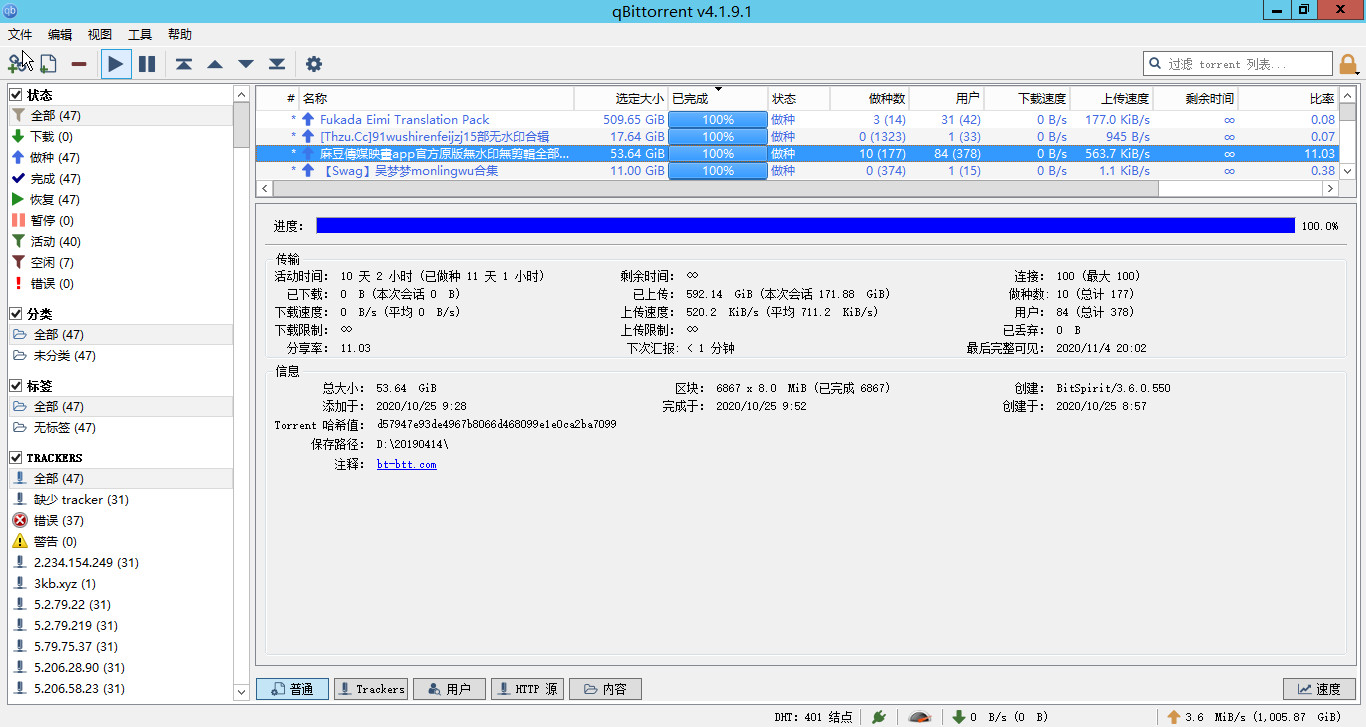Image resolution: width=1366 pixels, height=727 pixels.
Task: Toggle the 标签 section checkbox
Action: pos(16,386)
